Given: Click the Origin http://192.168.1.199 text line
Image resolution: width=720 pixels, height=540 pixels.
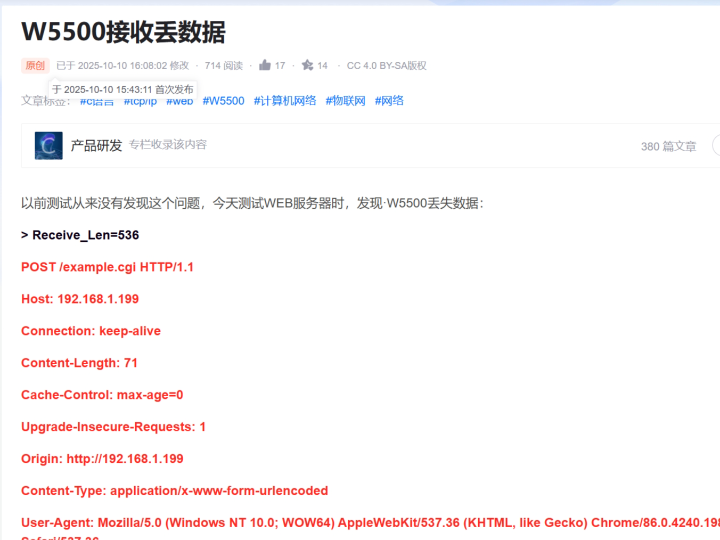Looking at the screenshot, I should coord(102,459).
